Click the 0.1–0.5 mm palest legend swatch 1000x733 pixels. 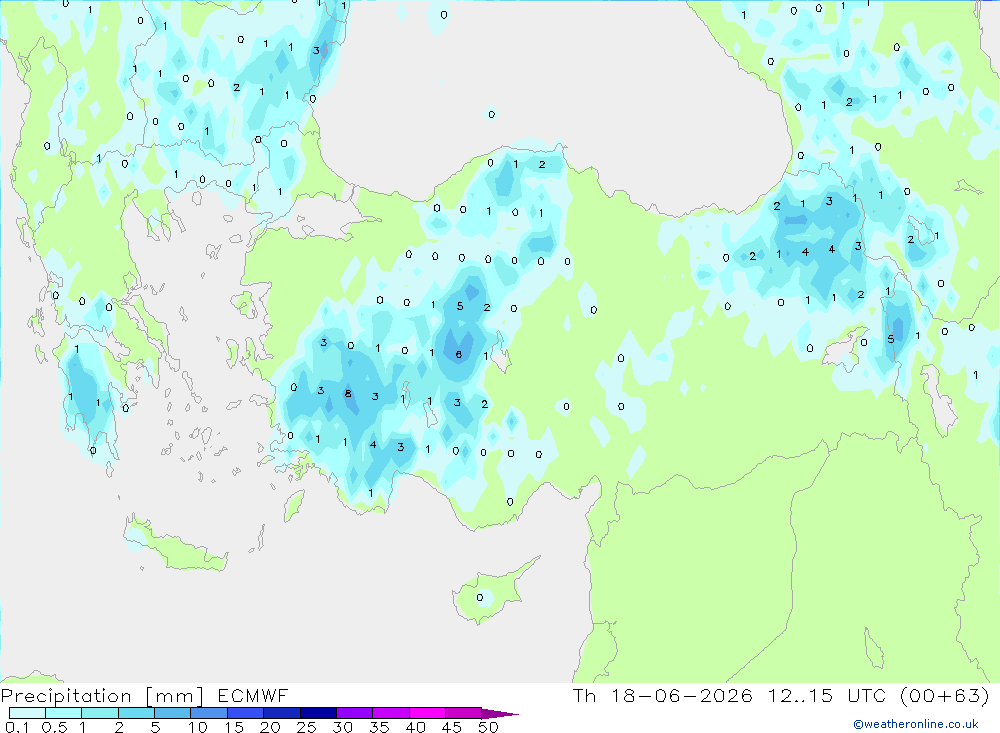(27, 713)
